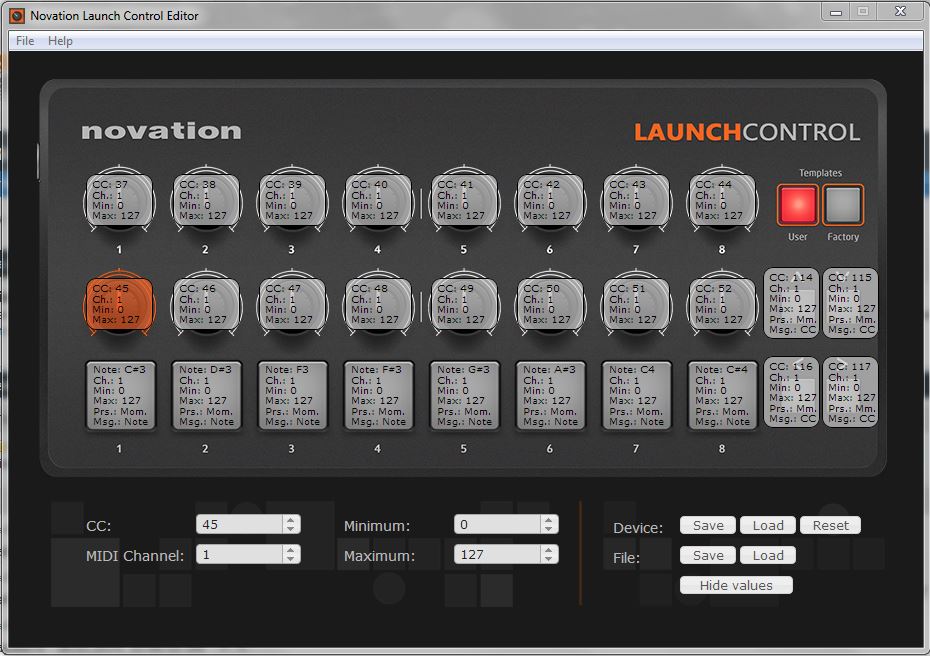Select the pad with Note: F#3
This screenshot has width=930, height=656.
(x=378, y=395)
